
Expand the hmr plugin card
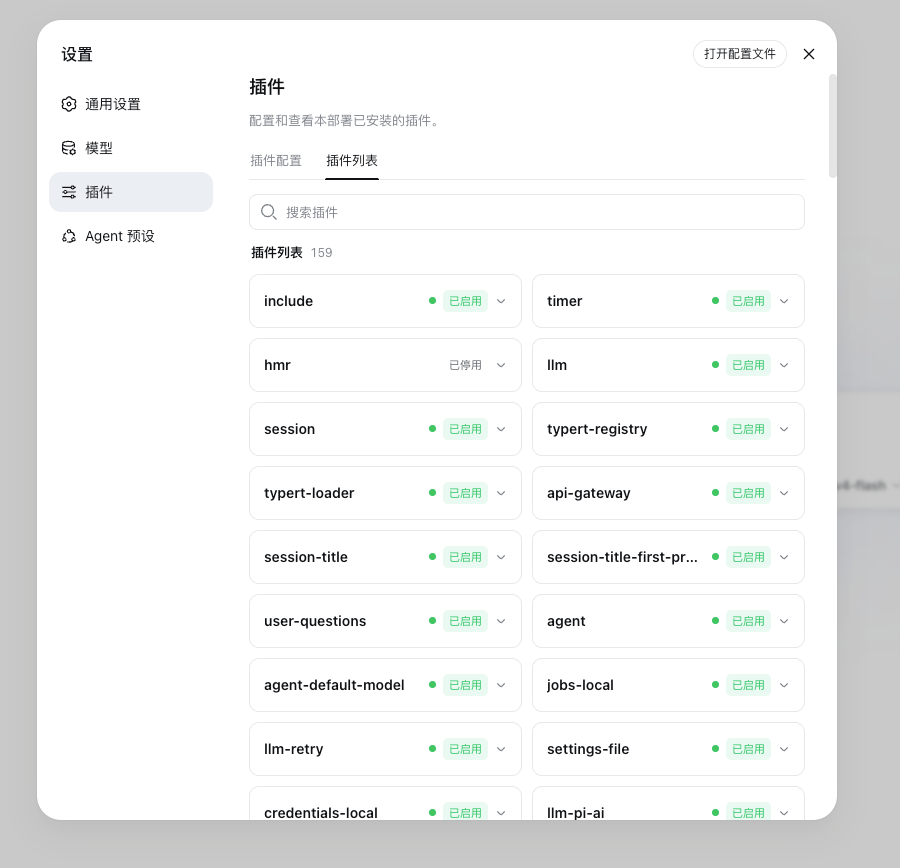click(x=501, y=365)
